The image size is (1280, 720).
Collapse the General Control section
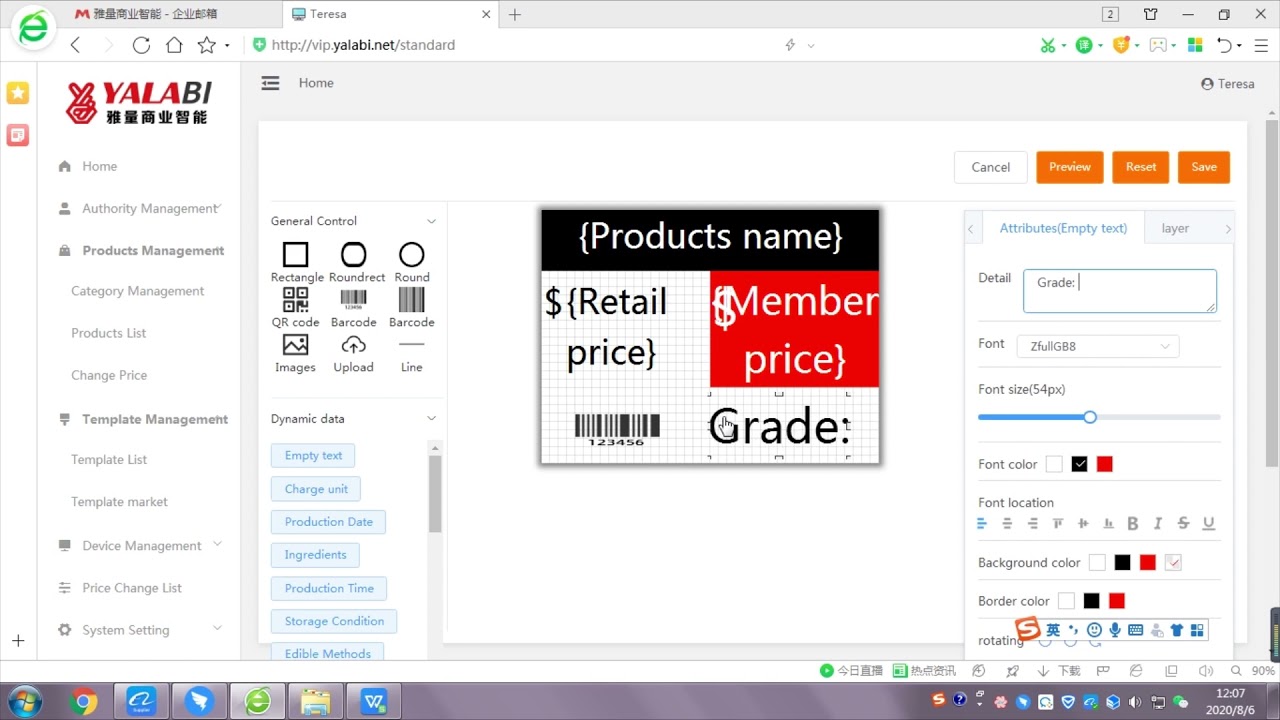point(431,221)
